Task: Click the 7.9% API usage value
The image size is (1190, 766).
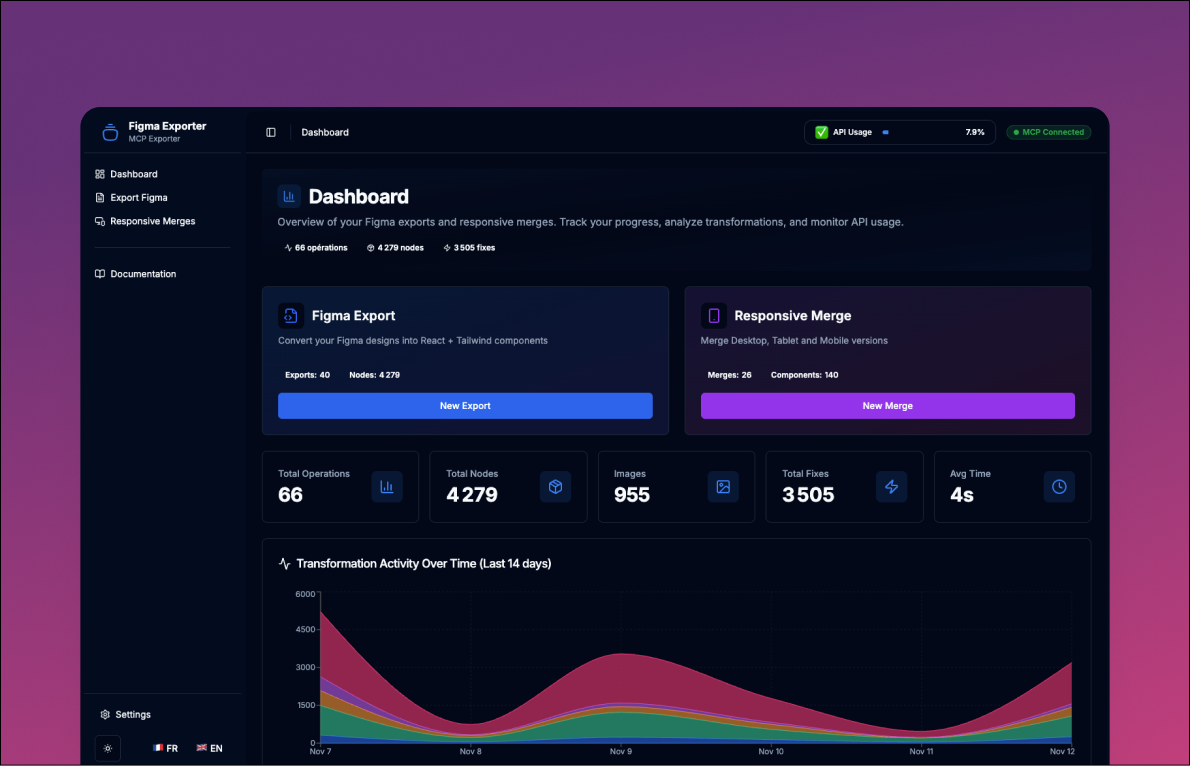Action: (974, 132)
